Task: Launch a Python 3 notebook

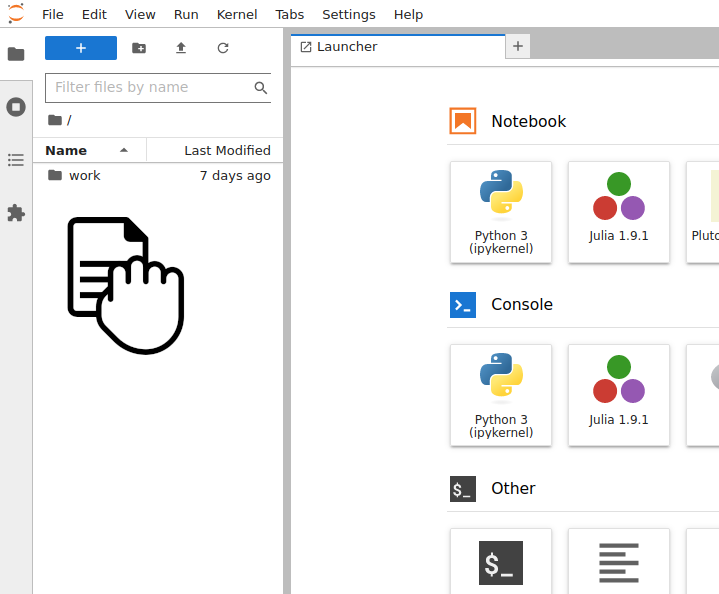Action: click(x=501, y=212)
